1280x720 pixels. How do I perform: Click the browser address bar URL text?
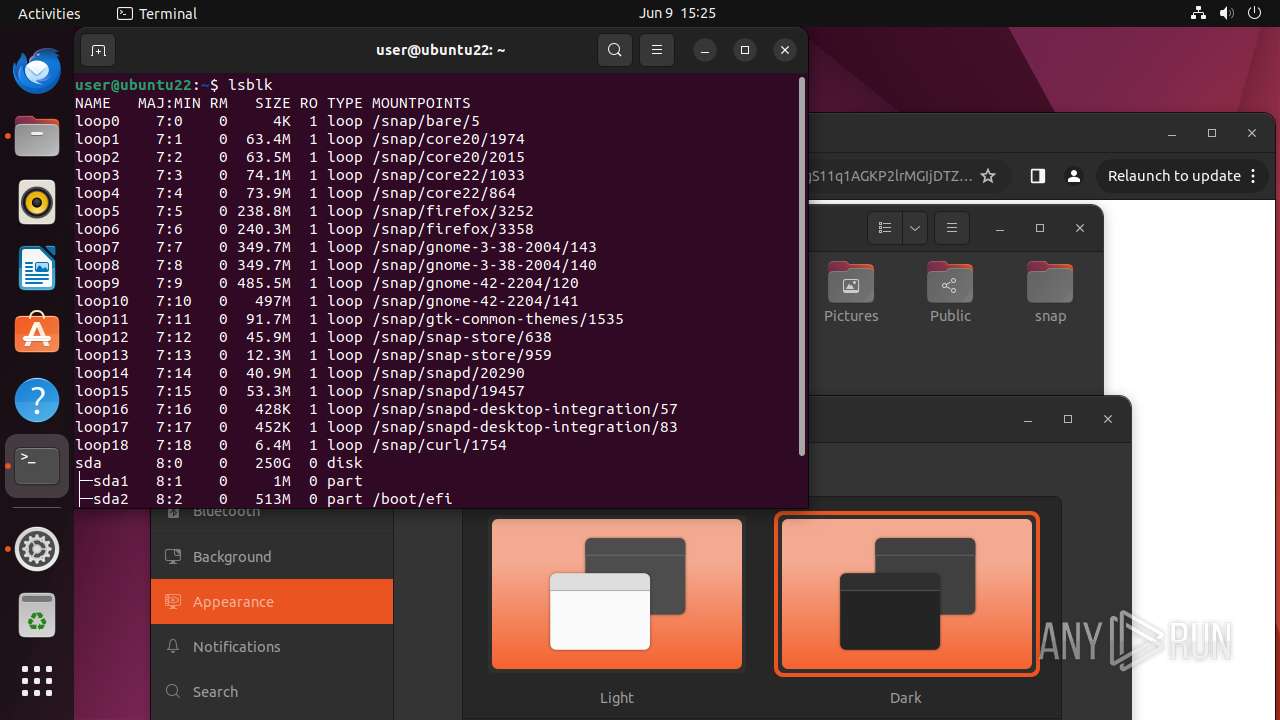(x=890, y=176)
